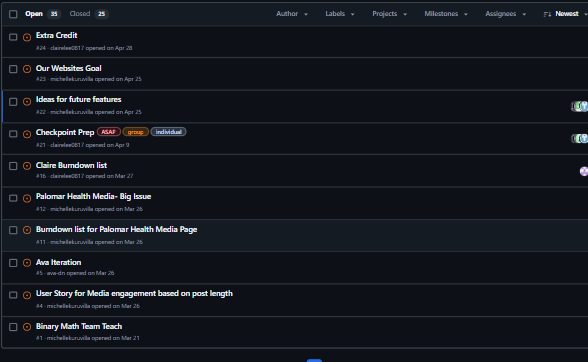Check the Our Websites Goal checkbox
Viewport: 588px width, 362px height.
(x=13, y=69)
